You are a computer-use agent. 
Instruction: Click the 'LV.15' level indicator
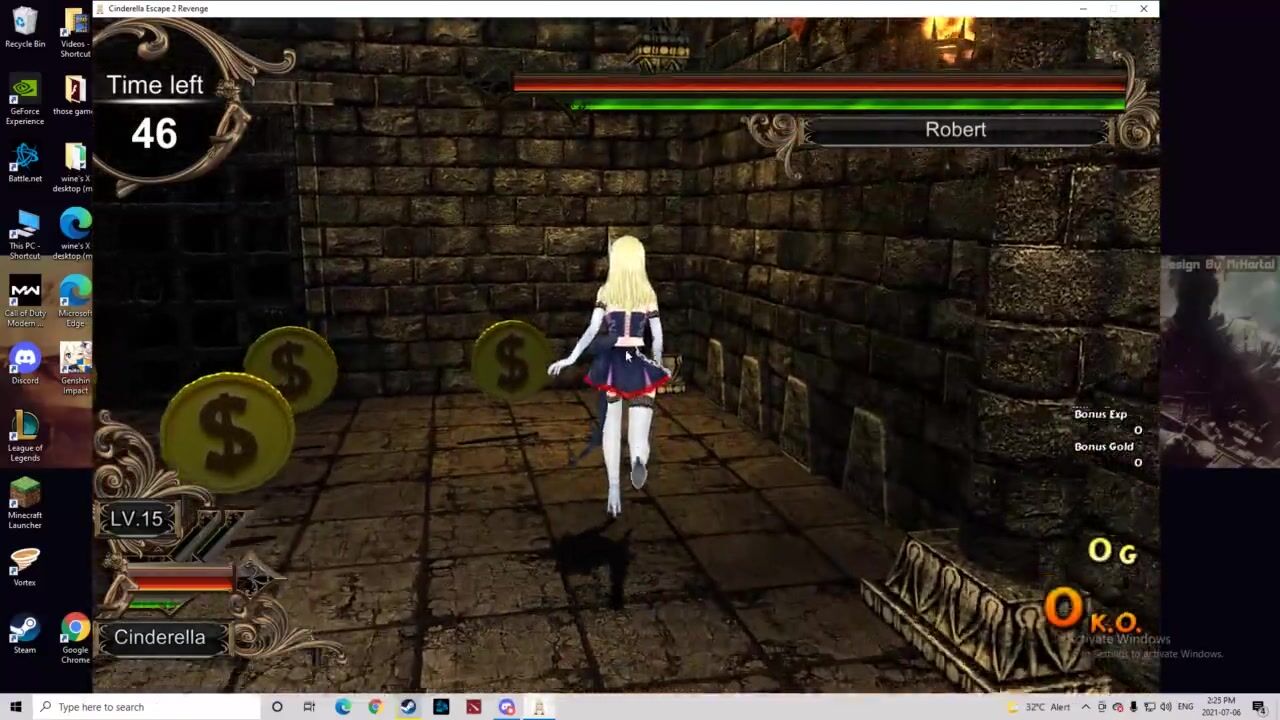(136, 519)
